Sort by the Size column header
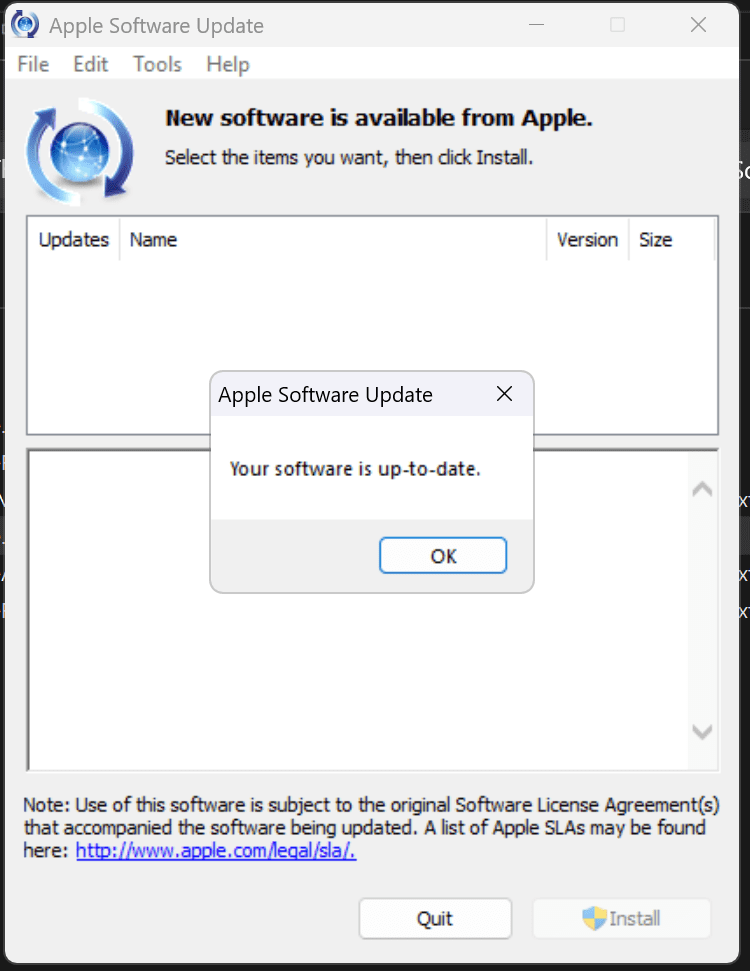The height and width of the screenshot is (971, 750). click(672, 239)
